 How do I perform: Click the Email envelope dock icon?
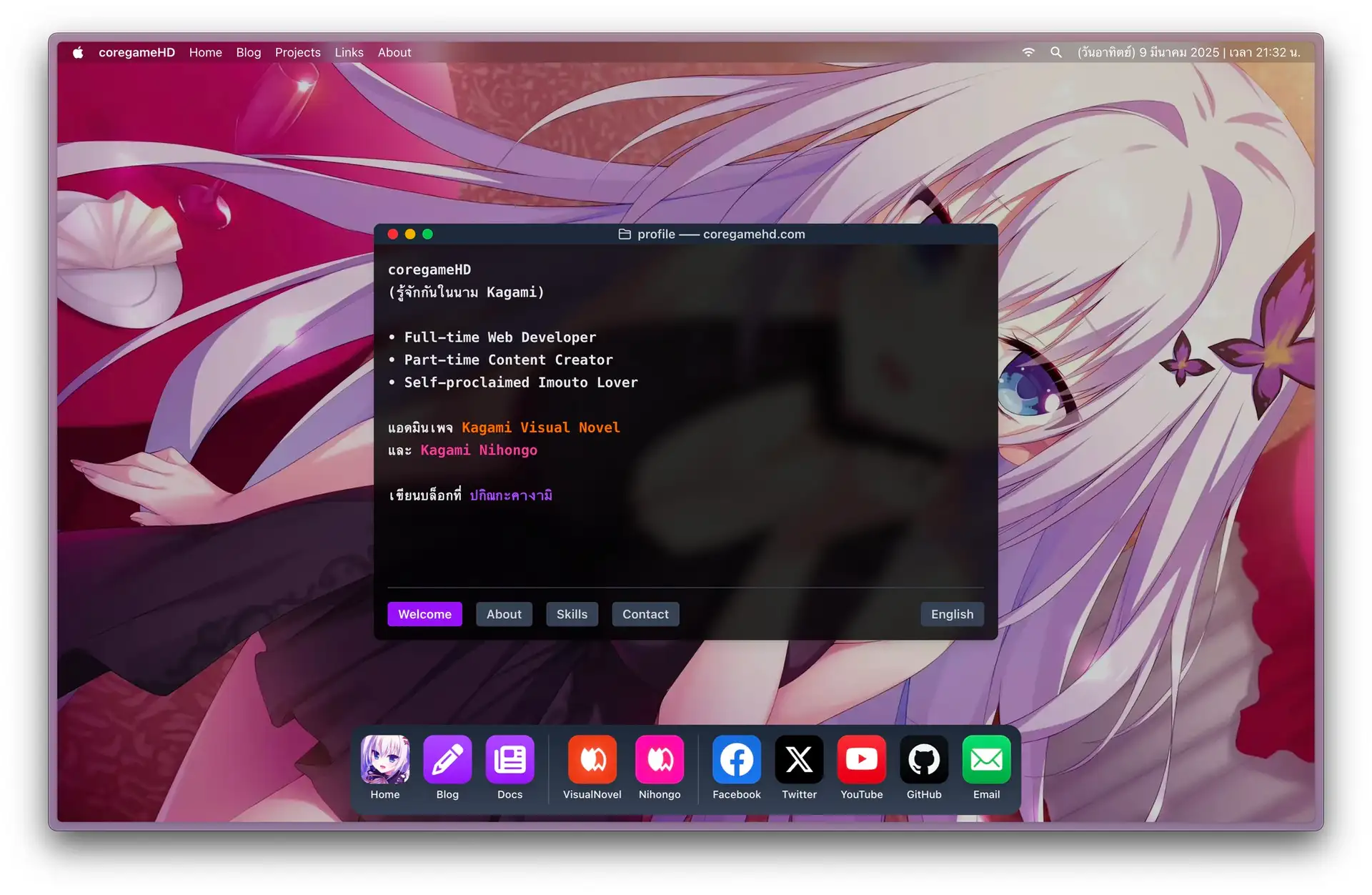tap(986, 759)
